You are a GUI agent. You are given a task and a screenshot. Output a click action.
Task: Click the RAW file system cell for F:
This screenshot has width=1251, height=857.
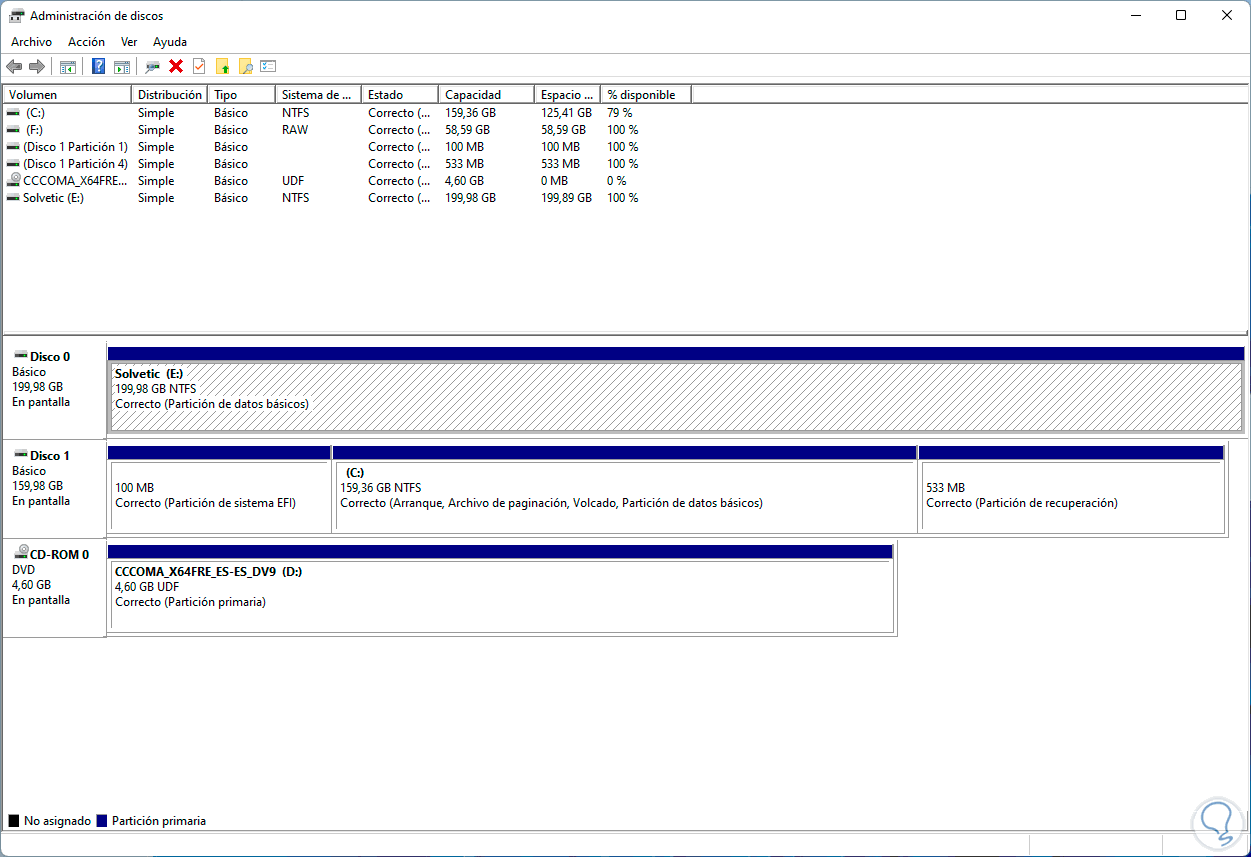point(295,130)
